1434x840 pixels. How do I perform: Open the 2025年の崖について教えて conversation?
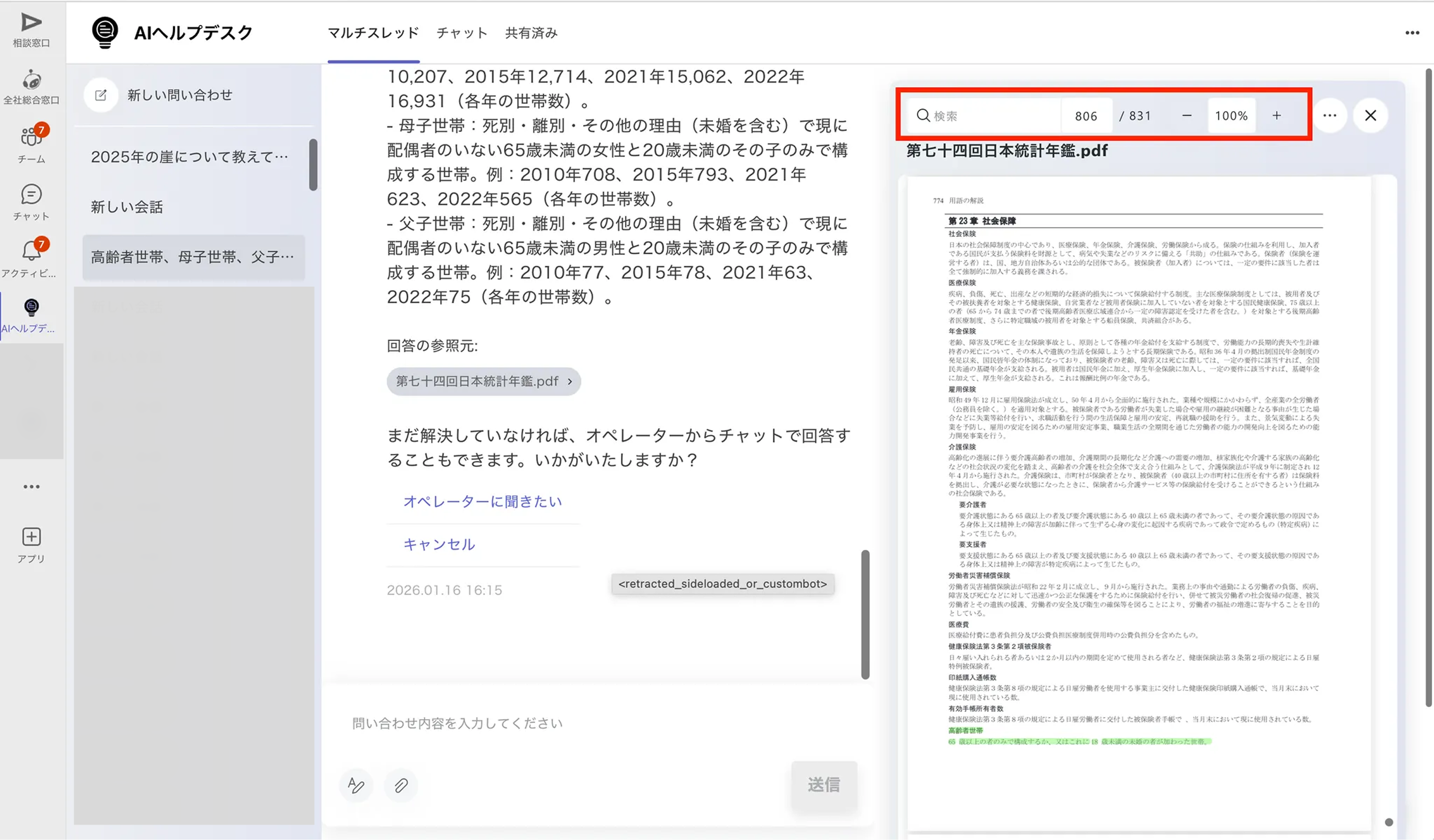point(190,156)
